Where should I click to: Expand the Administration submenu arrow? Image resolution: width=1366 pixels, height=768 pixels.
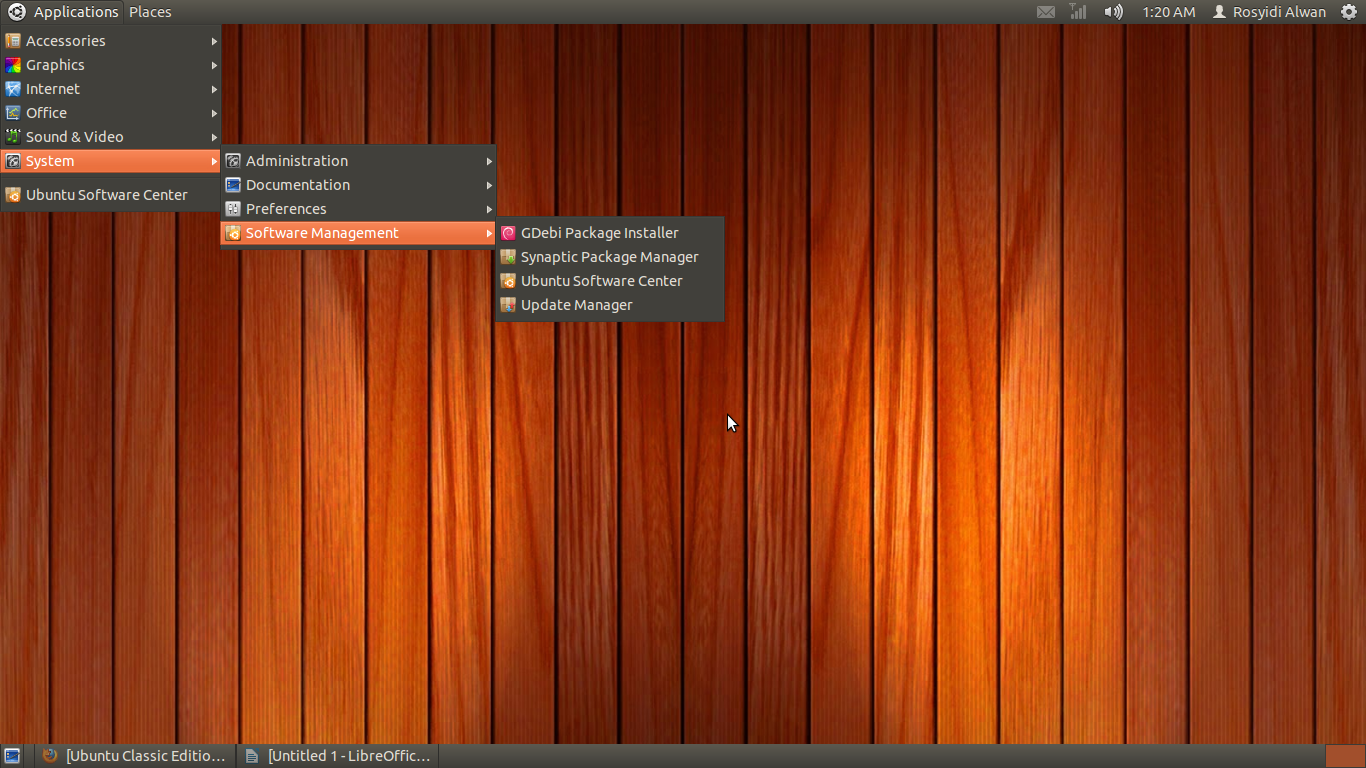(490, 161)
